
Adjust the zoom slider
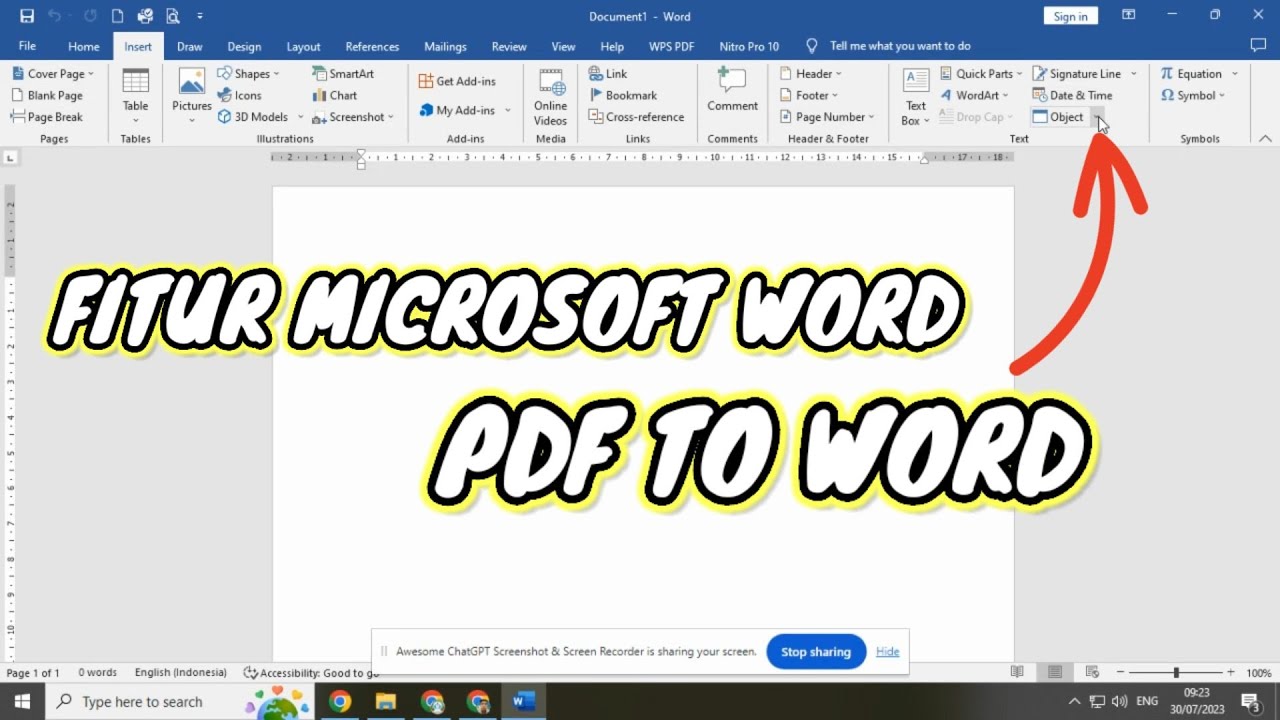point(1176,673)
